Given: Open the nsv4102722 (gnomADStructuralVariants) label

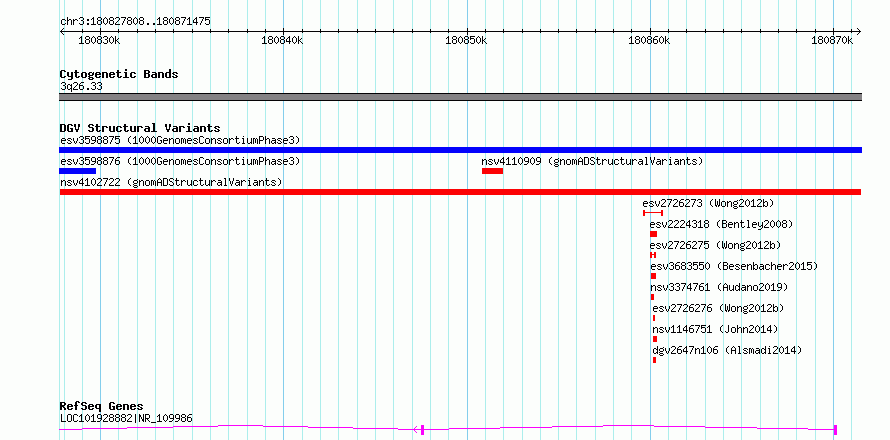Looking at the screenshot, I should coord(171,182).
